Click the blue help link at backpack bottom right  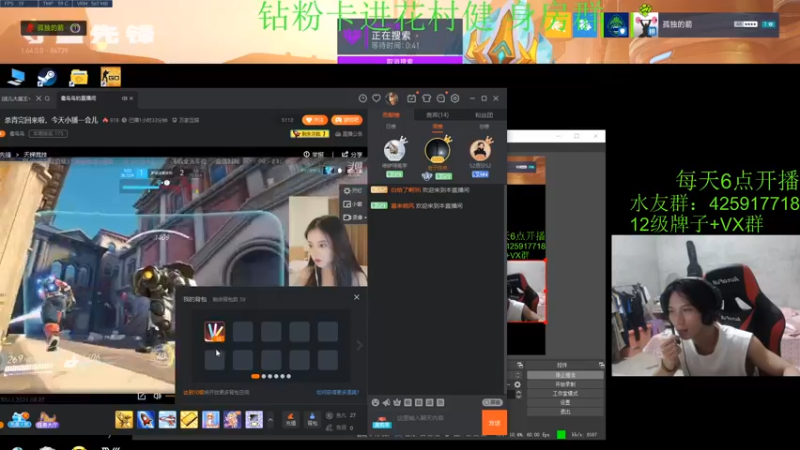click(x=337, y=392)
